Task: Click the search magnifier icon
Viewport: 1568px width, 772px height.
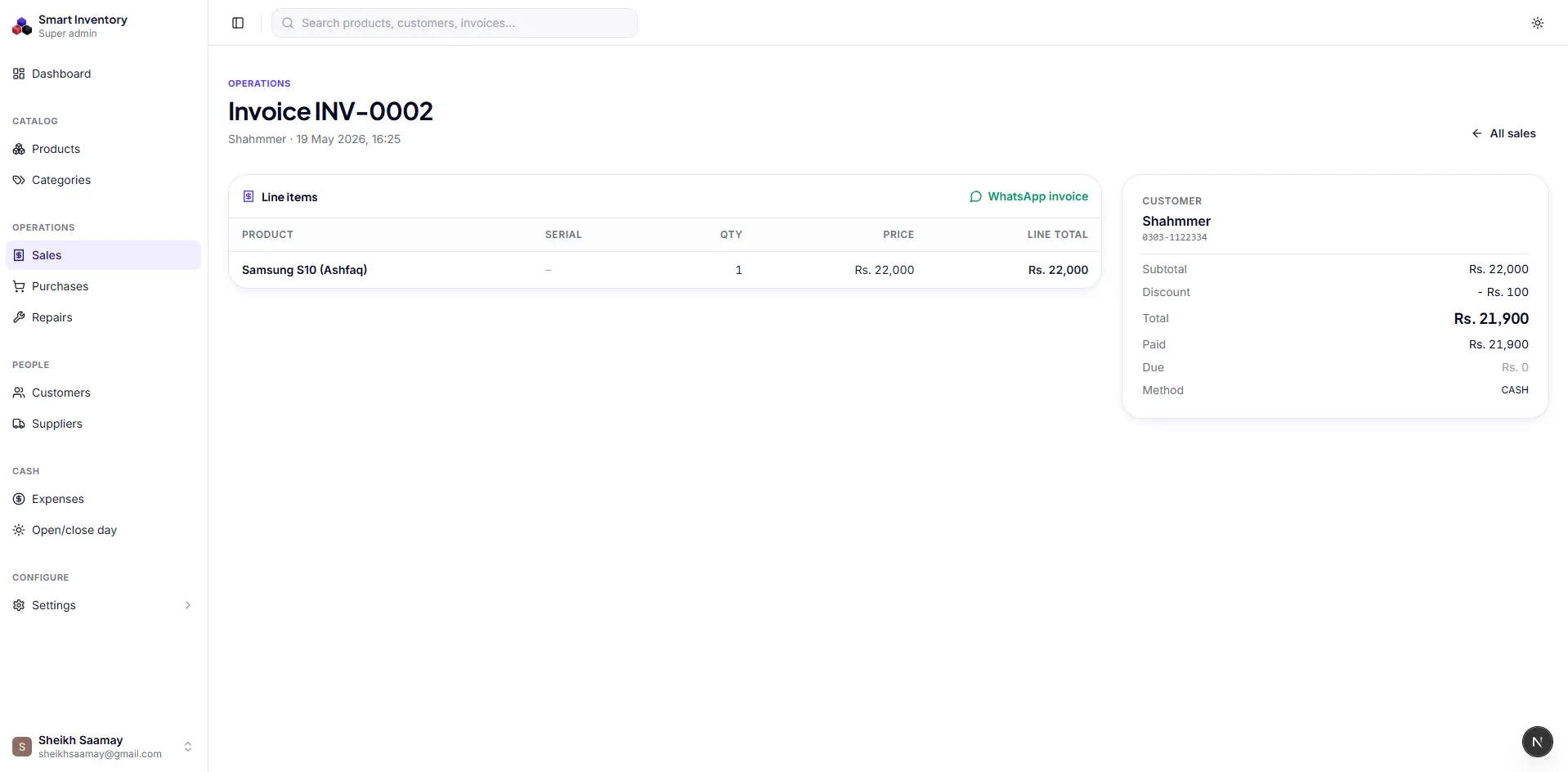Action: pos(288,23)
